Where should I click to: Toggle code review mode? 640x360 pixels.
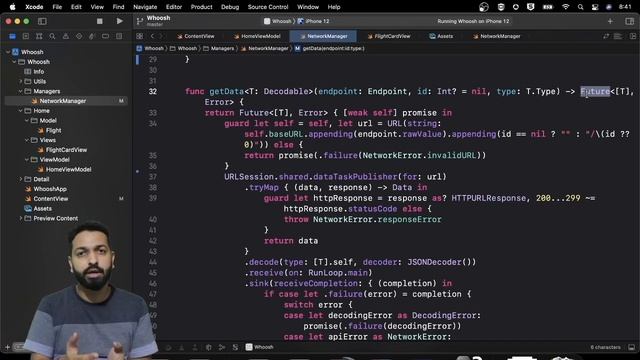point(606,36)
